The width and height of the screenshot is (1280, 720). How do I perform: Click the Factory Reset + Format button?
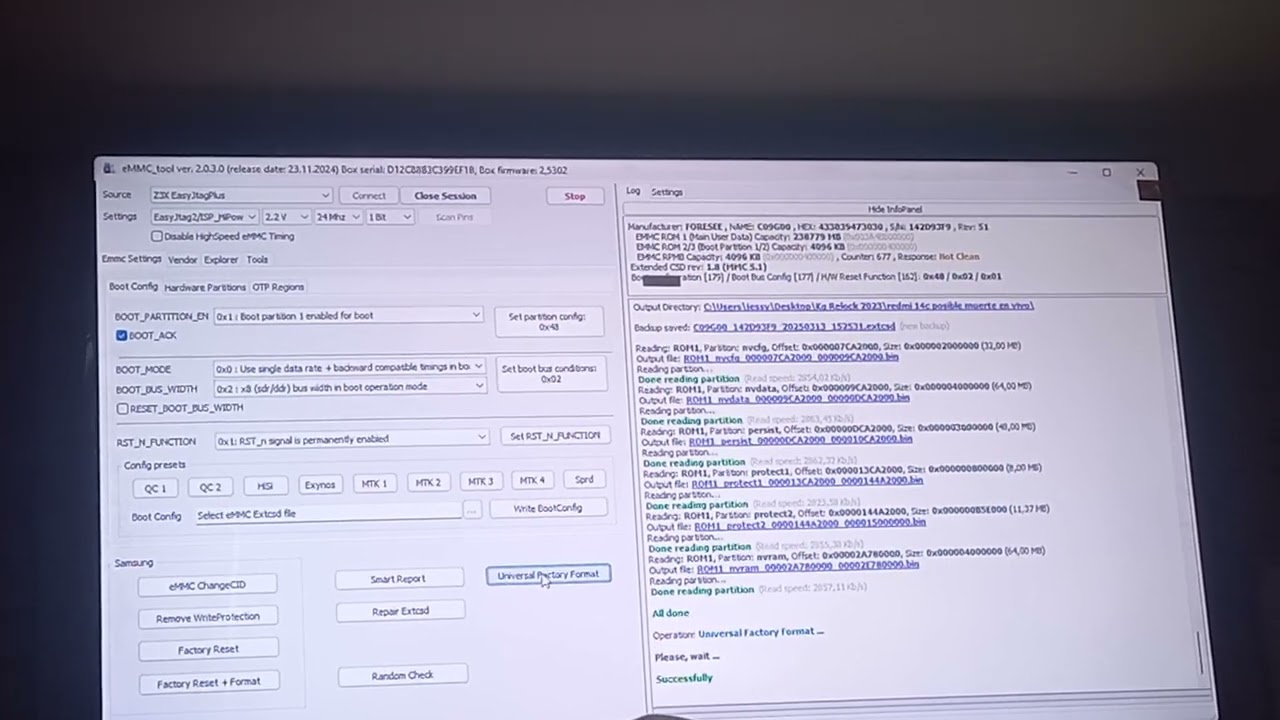[x=208, y=682]
